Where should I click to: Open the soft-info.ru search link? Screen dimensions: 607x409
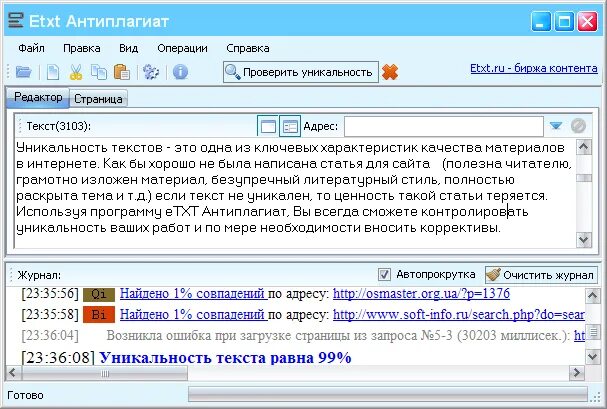459,315
